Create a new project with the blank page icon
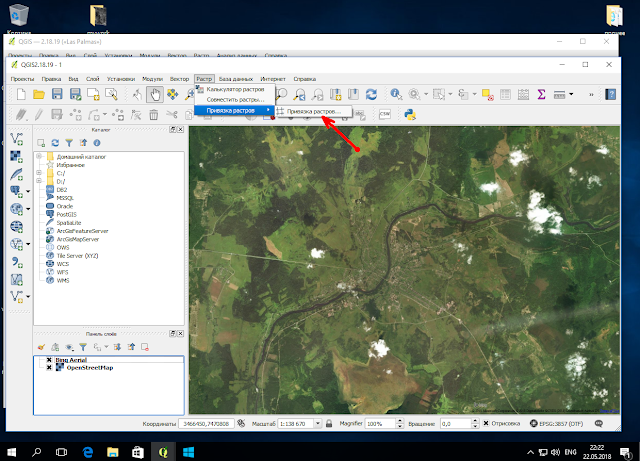The width and height of the screenshot is (640, 461). 21,94
